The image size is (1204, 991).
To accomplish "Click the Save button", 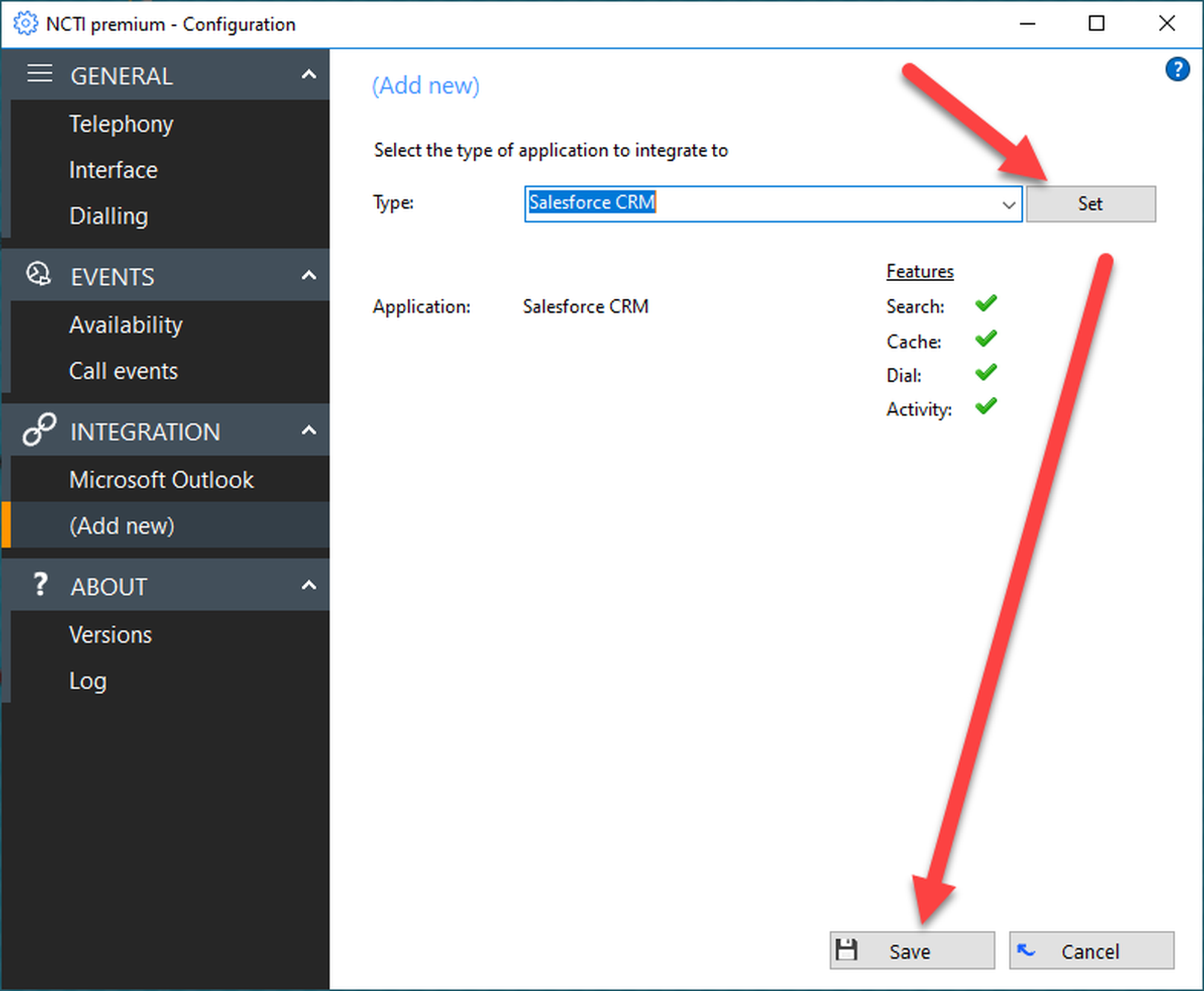I will (911, 951).
